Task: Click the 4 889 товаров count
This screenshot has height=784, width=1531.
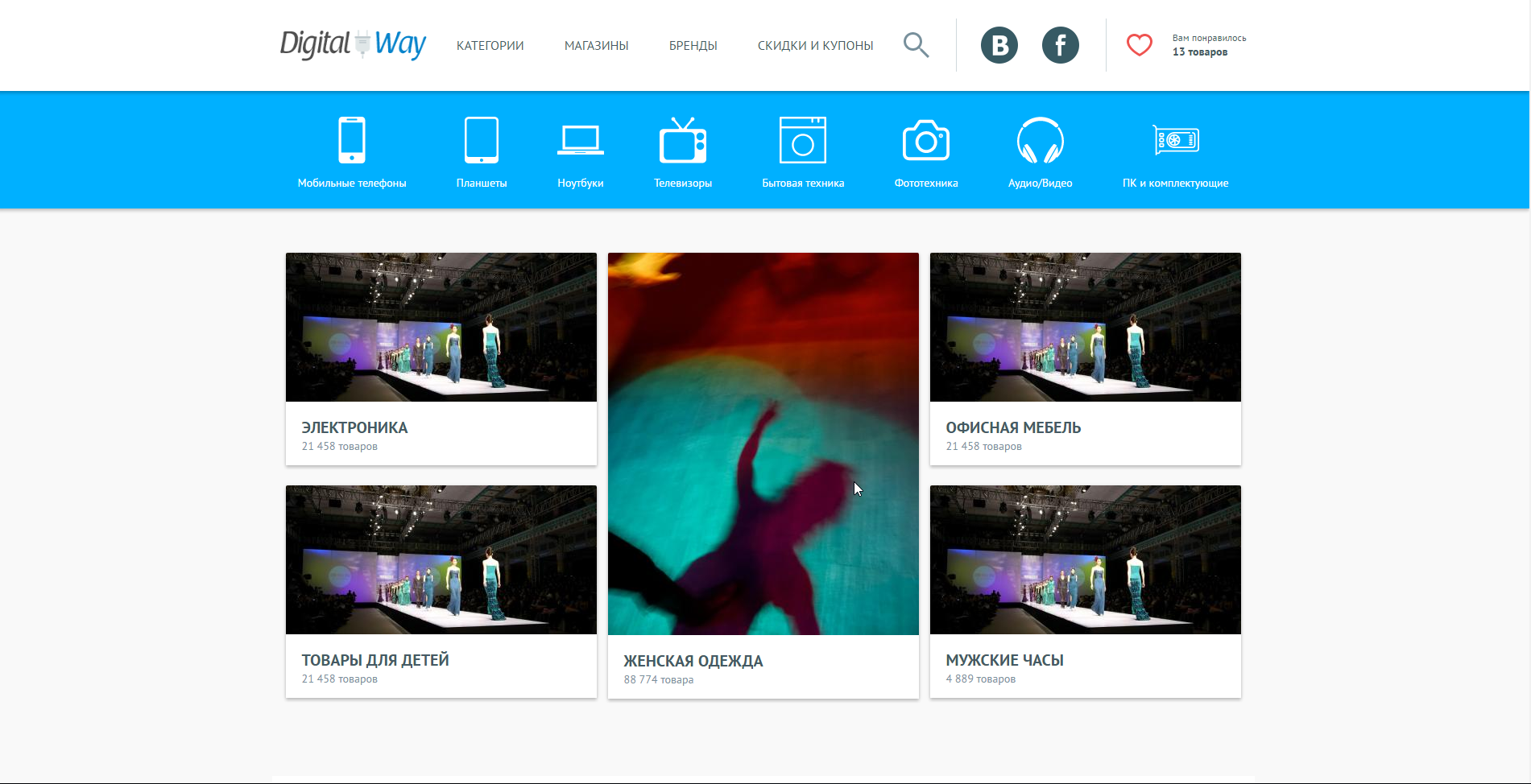Action: (981, 679)
